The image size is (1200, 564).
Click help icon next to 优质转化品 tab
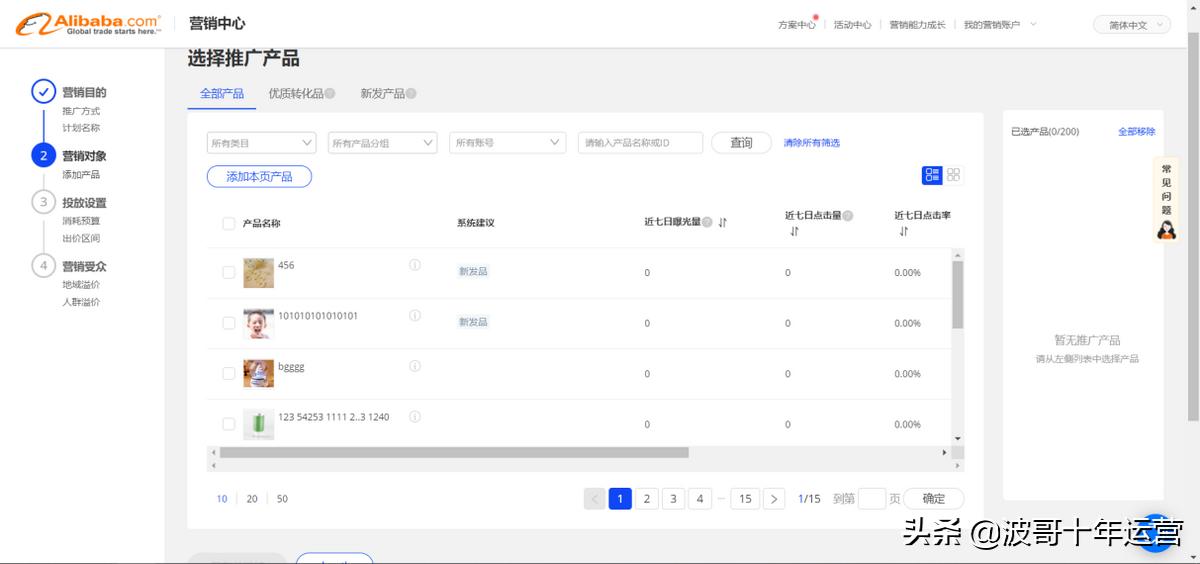[330, 94]
